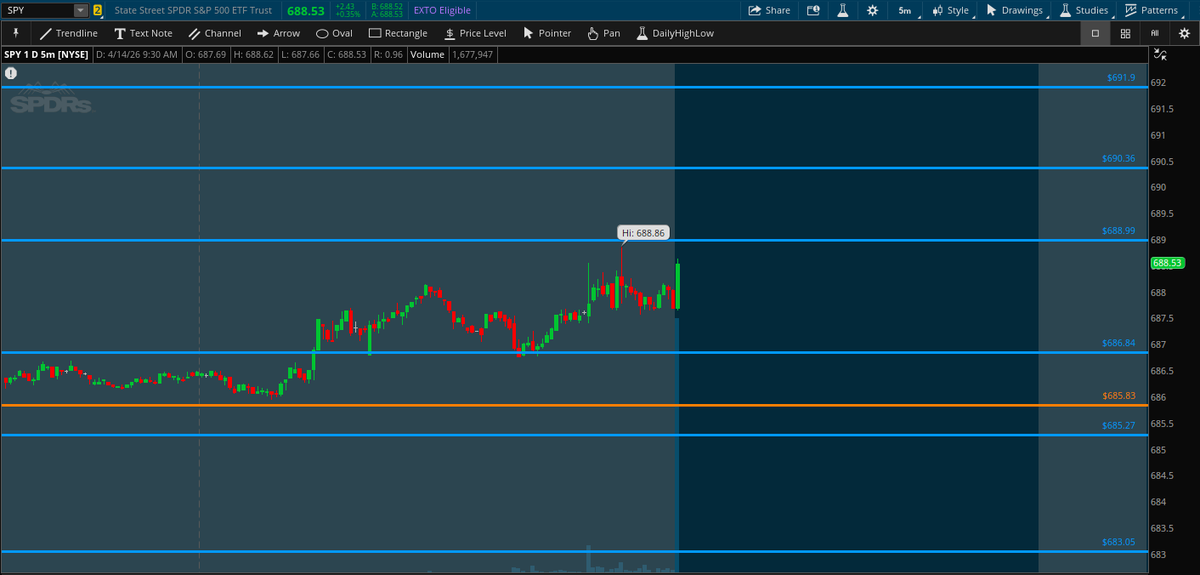This screenshot has width=1200, height=575.
Task: Click the large 688.53 last price
Action: point(306,10)
